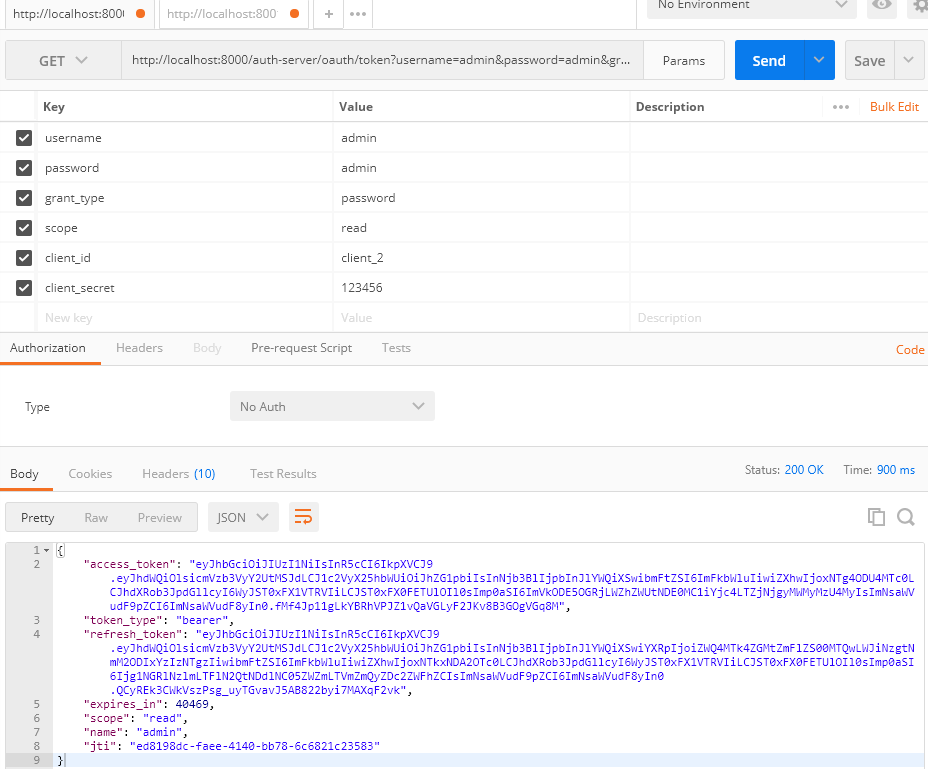Image resolution: width=928 pixels, height=769 pixels.
Task: Open a new request tab with plus icon
Action: pos(328,14)
